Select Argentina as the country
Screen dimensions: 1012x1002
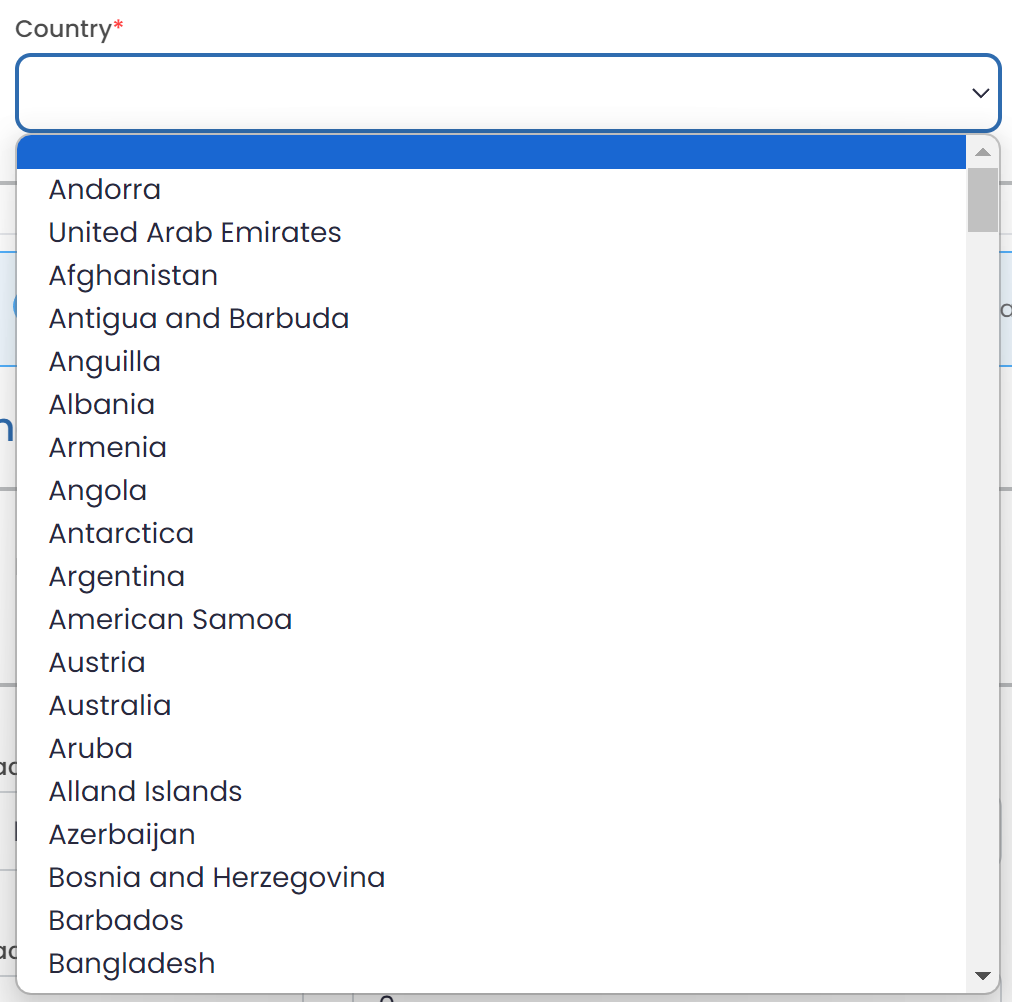(x=117, y=576)
